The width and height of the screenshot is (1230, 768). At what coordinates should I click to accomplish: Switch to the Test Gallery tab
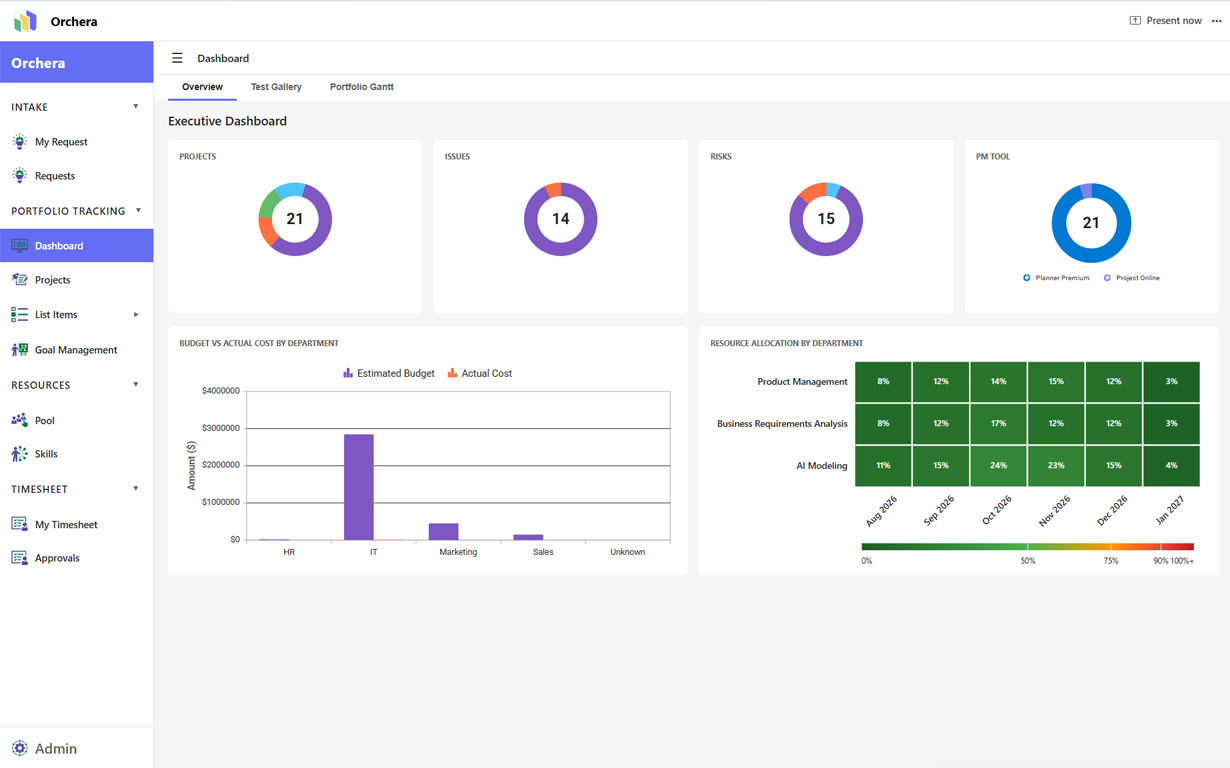click(x=276, y=87)
